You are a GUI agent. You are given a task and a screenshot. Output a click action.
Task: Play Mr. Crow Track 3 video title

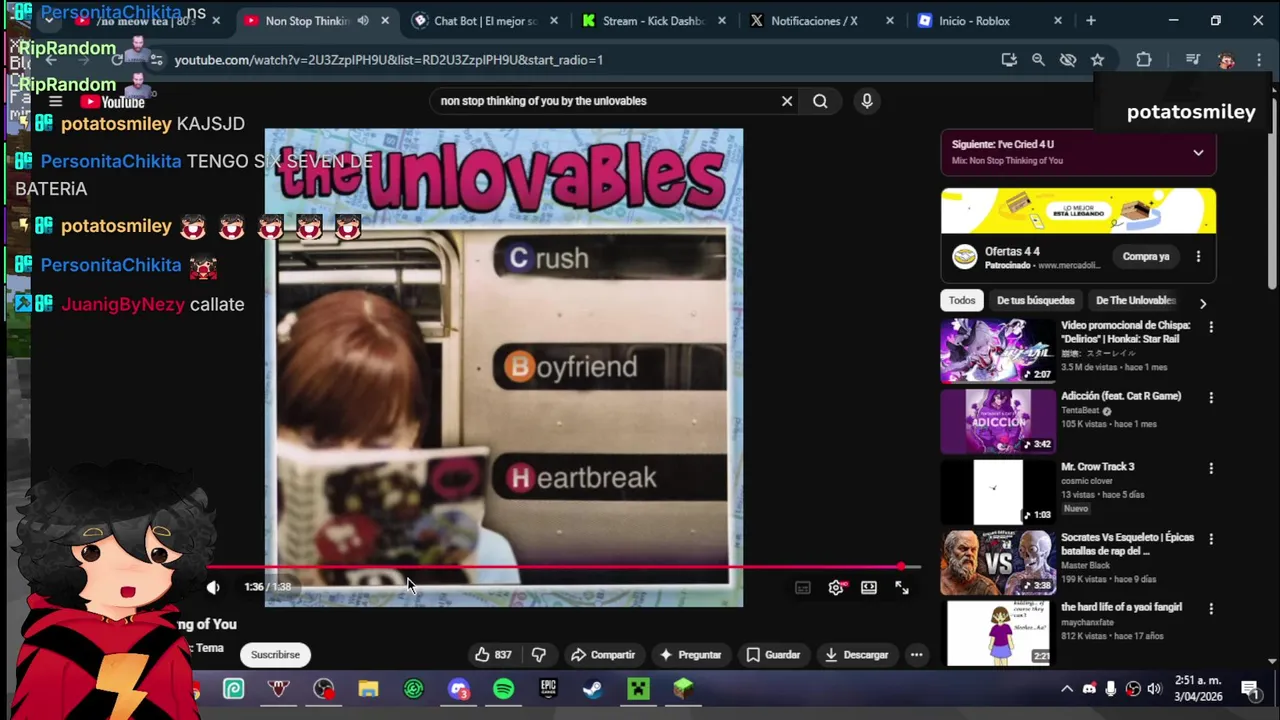[x=1097, y=467]
